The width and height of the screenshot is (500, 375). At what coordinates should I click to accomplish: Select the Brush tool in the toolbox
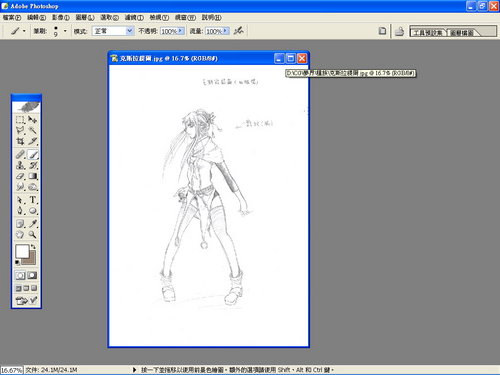coord(33,154)
